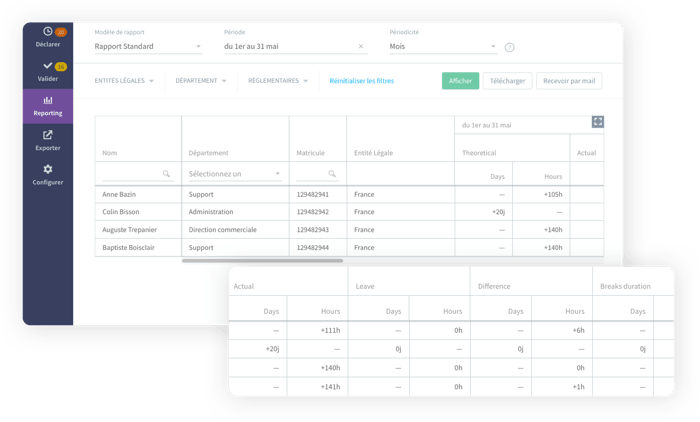Expand the Règlementaires filter

pyautogui.click(x=278, y=81)
